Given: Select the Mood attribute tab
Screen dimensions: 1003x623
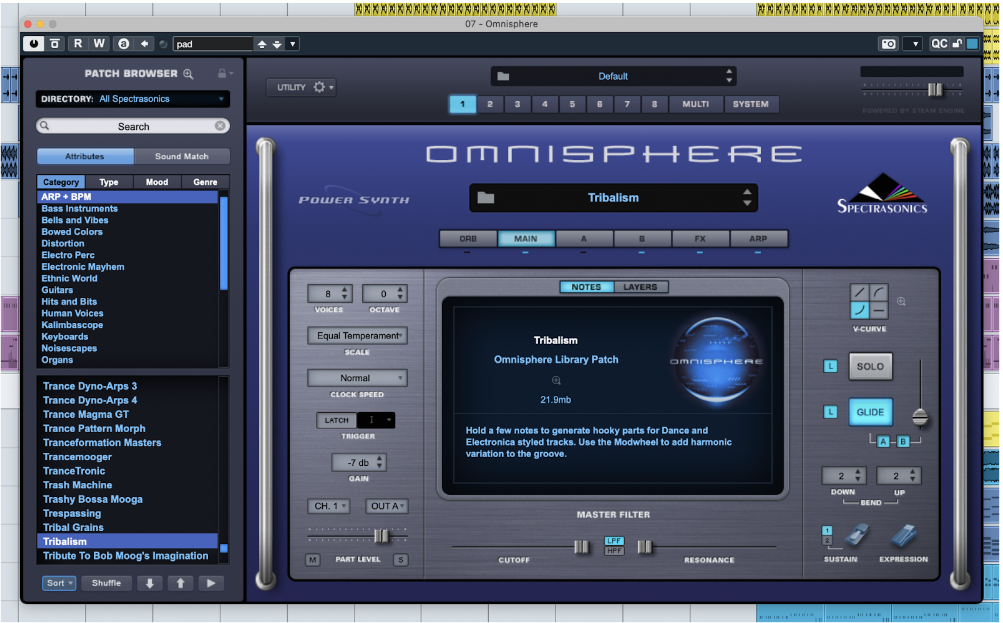Looking at the screenshot, I should [157, 182].
